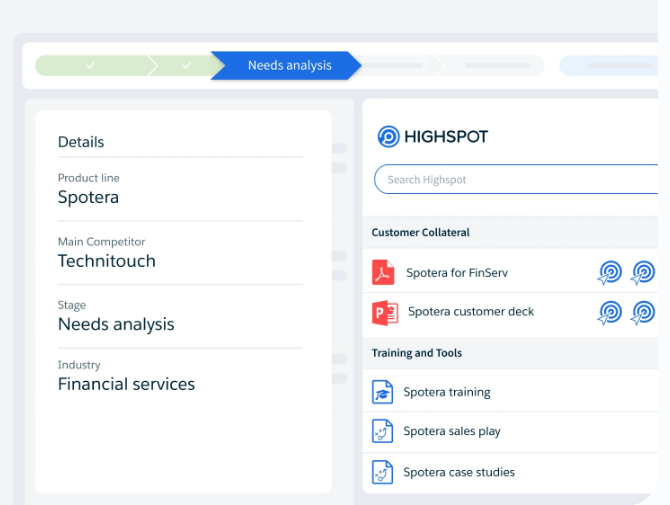Select the second completed checkmark stage

pyautogui.click(x=186, y=65)
